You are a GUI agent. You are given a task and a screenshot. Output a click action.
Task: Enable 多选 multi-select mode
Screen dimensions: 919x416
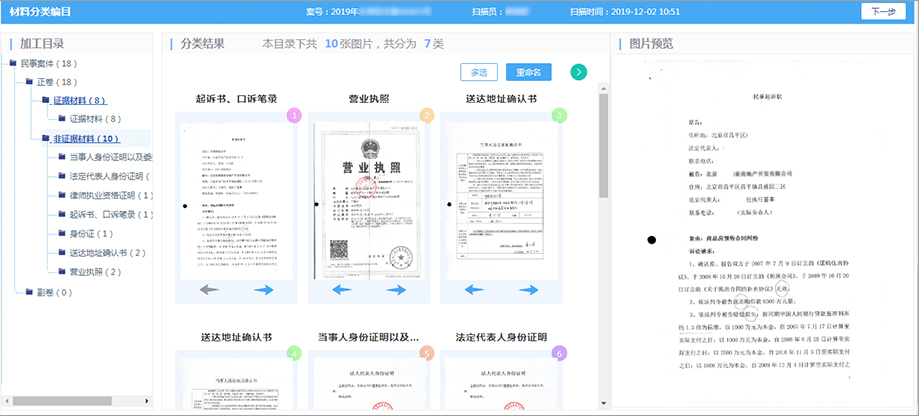[x=478, y=72]
